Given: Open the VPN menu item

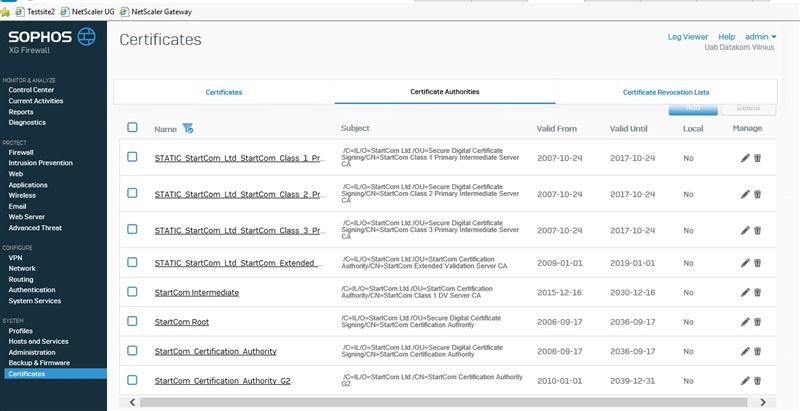Looking at the screenshot, I should pos(15,258).
